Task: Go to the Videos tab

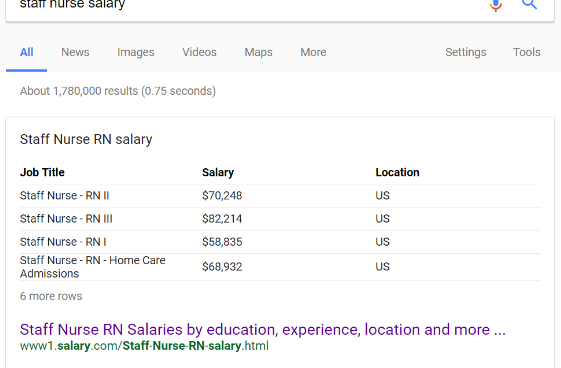Action: [x=199, y=52]
